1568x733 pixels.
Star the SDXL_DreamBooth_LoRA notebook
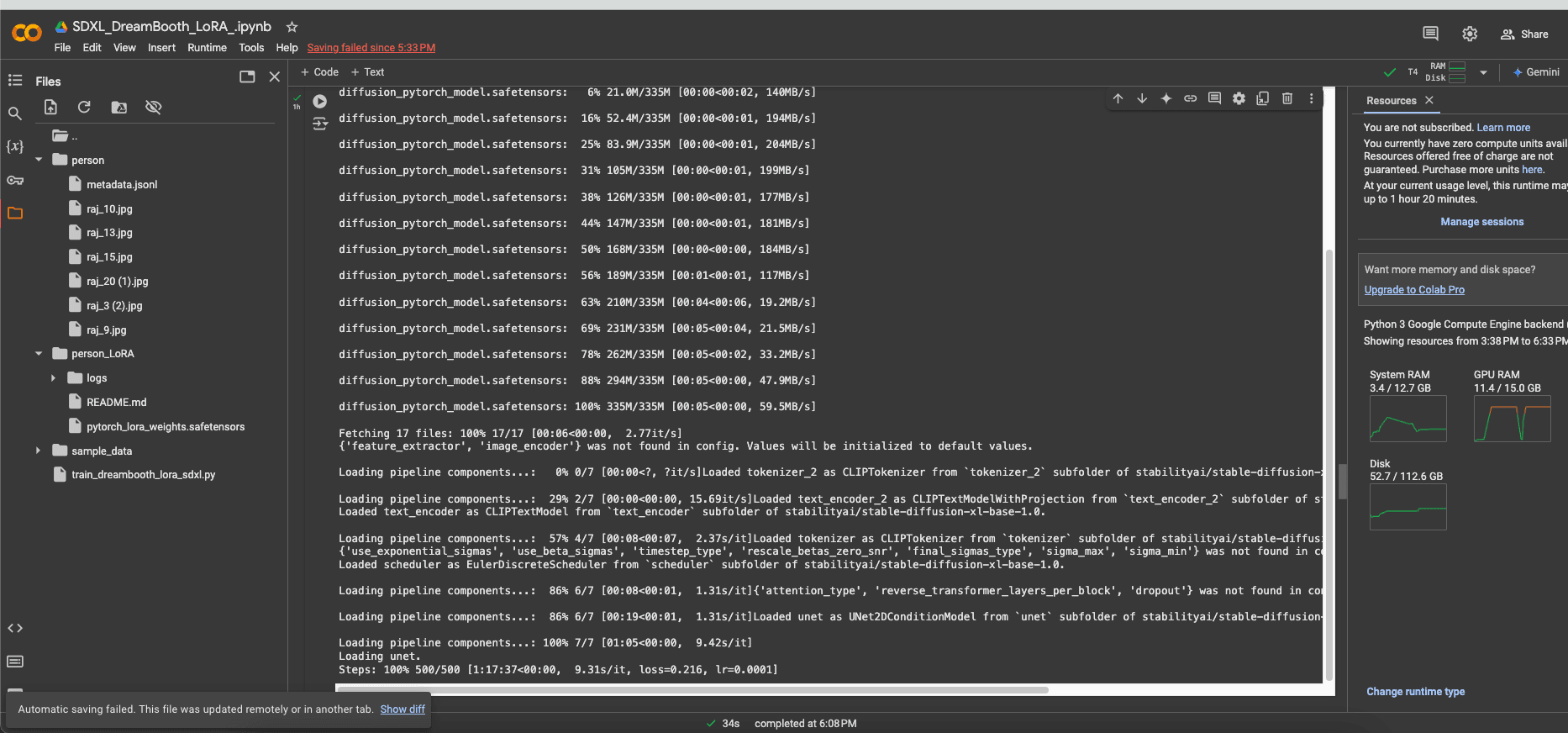292,27
